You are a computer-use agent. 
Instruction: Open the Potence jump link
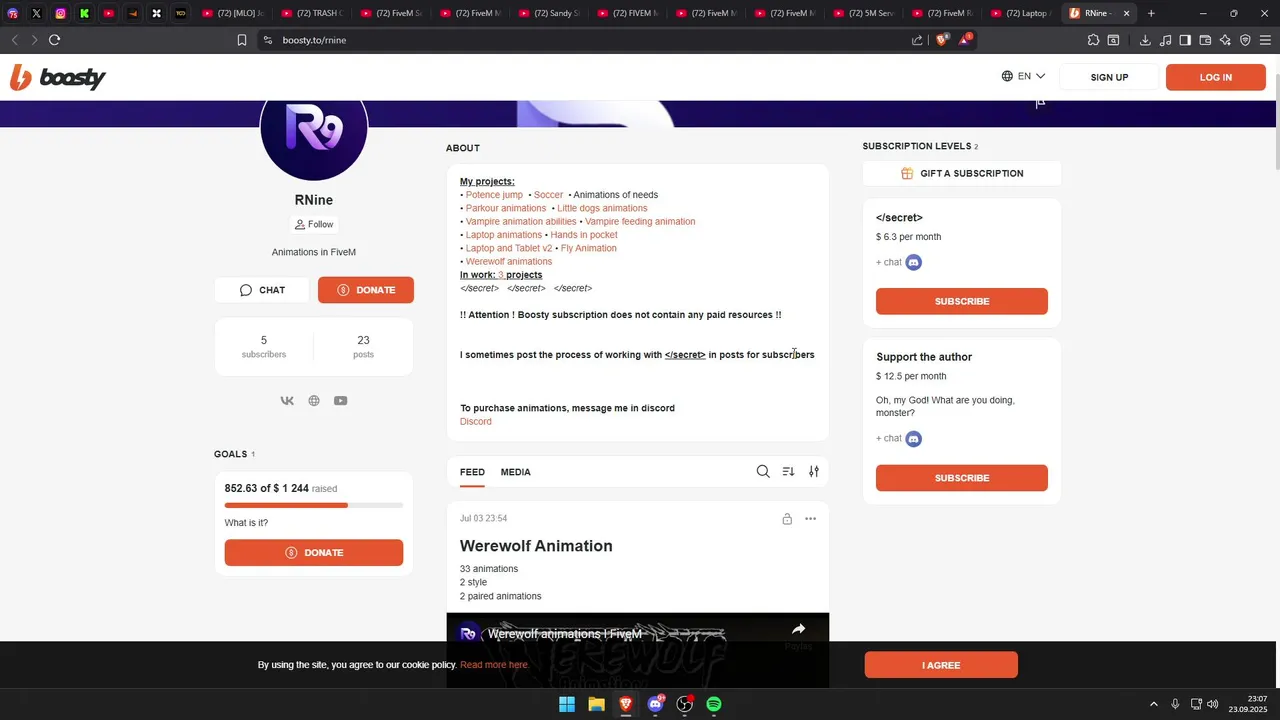(494, 195)
